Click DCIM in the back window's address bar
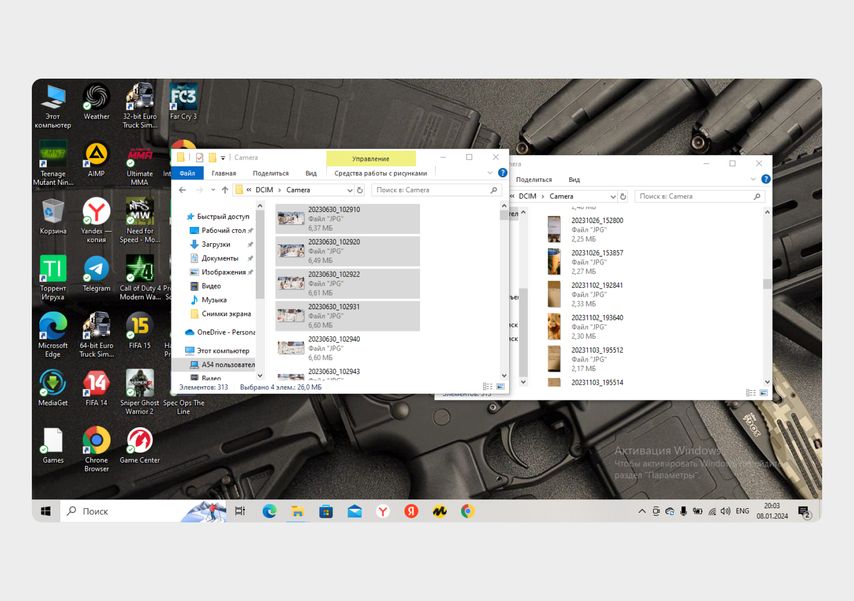The image size is (854, 601). point(527,196)
